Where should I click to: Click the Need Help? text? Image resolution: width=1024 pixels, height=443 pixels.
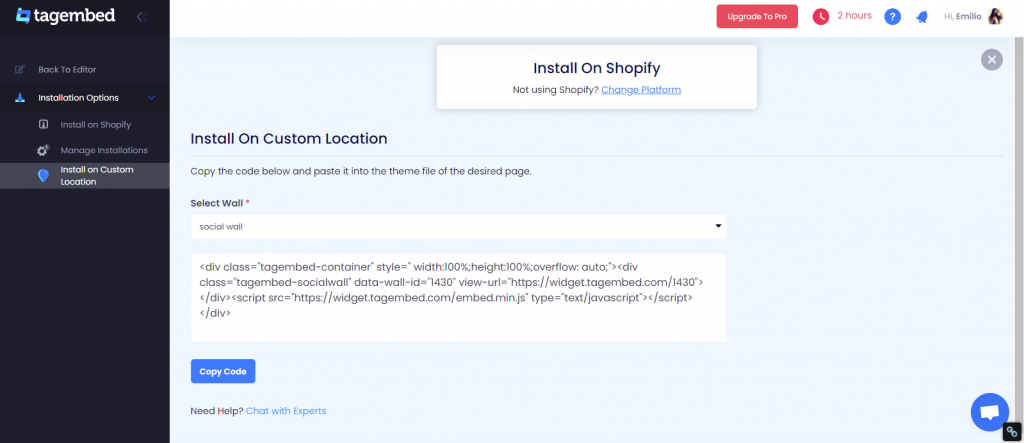(x=217, y=411)
